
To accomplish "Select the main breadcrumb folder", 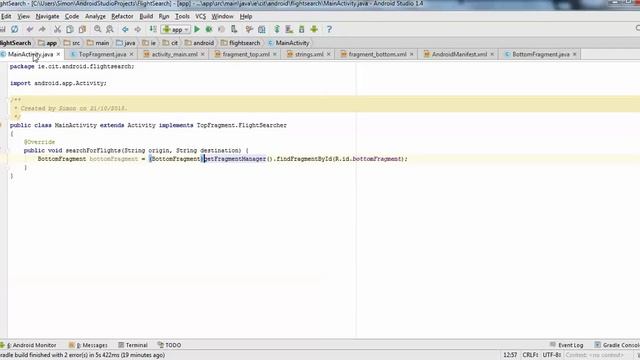I will point(98,43).
